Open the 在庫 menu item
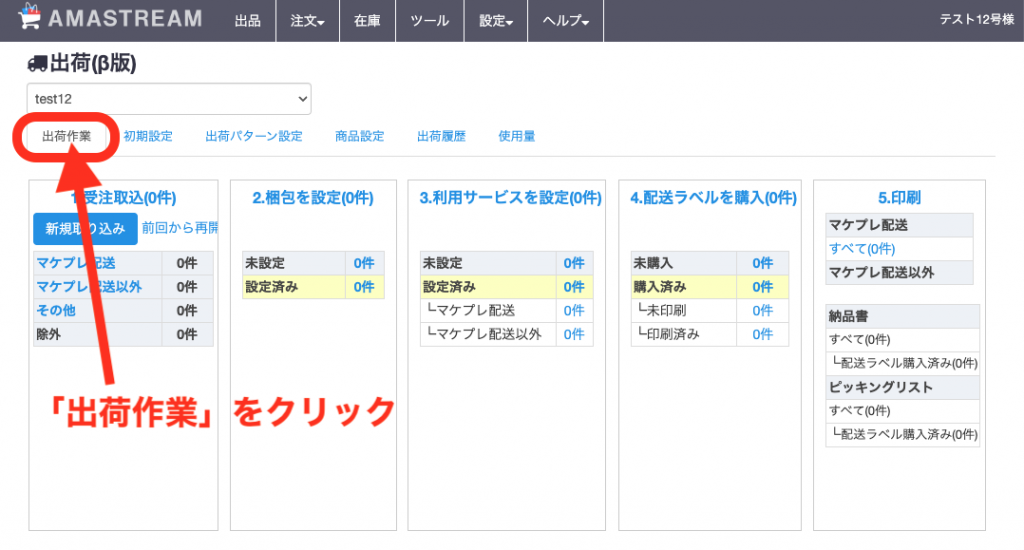 (367, 21)
